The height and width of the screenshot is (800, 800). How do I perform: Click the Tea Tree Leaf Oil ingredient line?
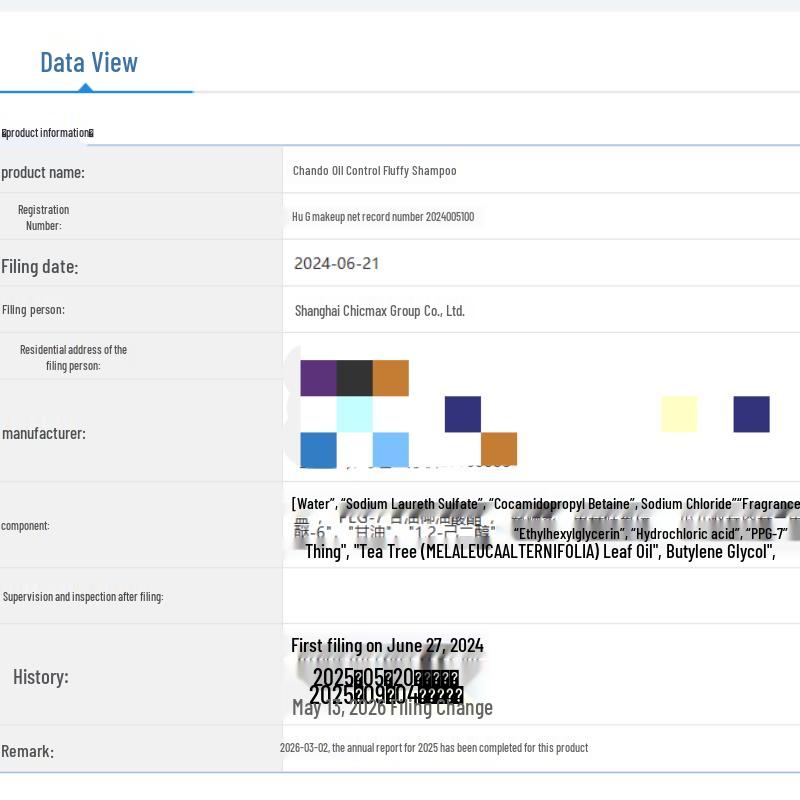pos(540,552)
